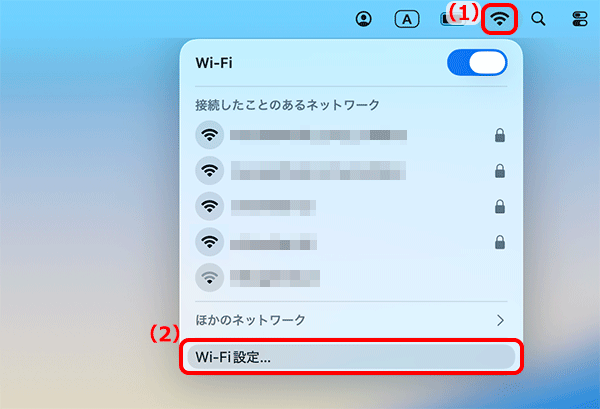Open the Wi-Fi menu bar icon
600x409 pixels.
(x=499, y=18)
